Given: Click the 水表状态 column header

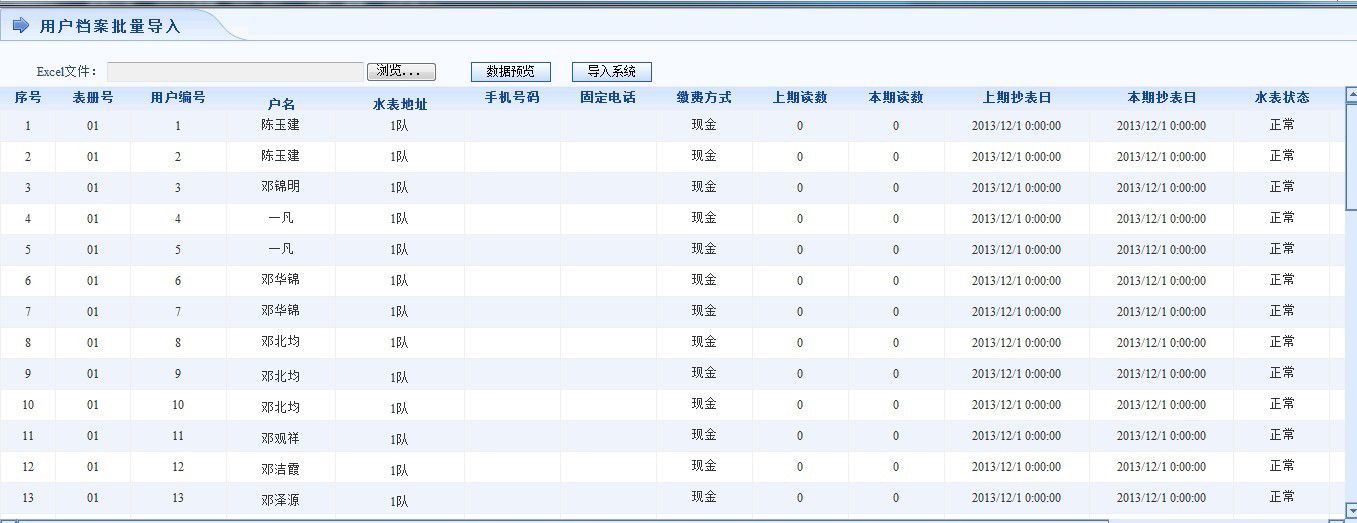Looking at the screenshot, I should [1282, 98].
